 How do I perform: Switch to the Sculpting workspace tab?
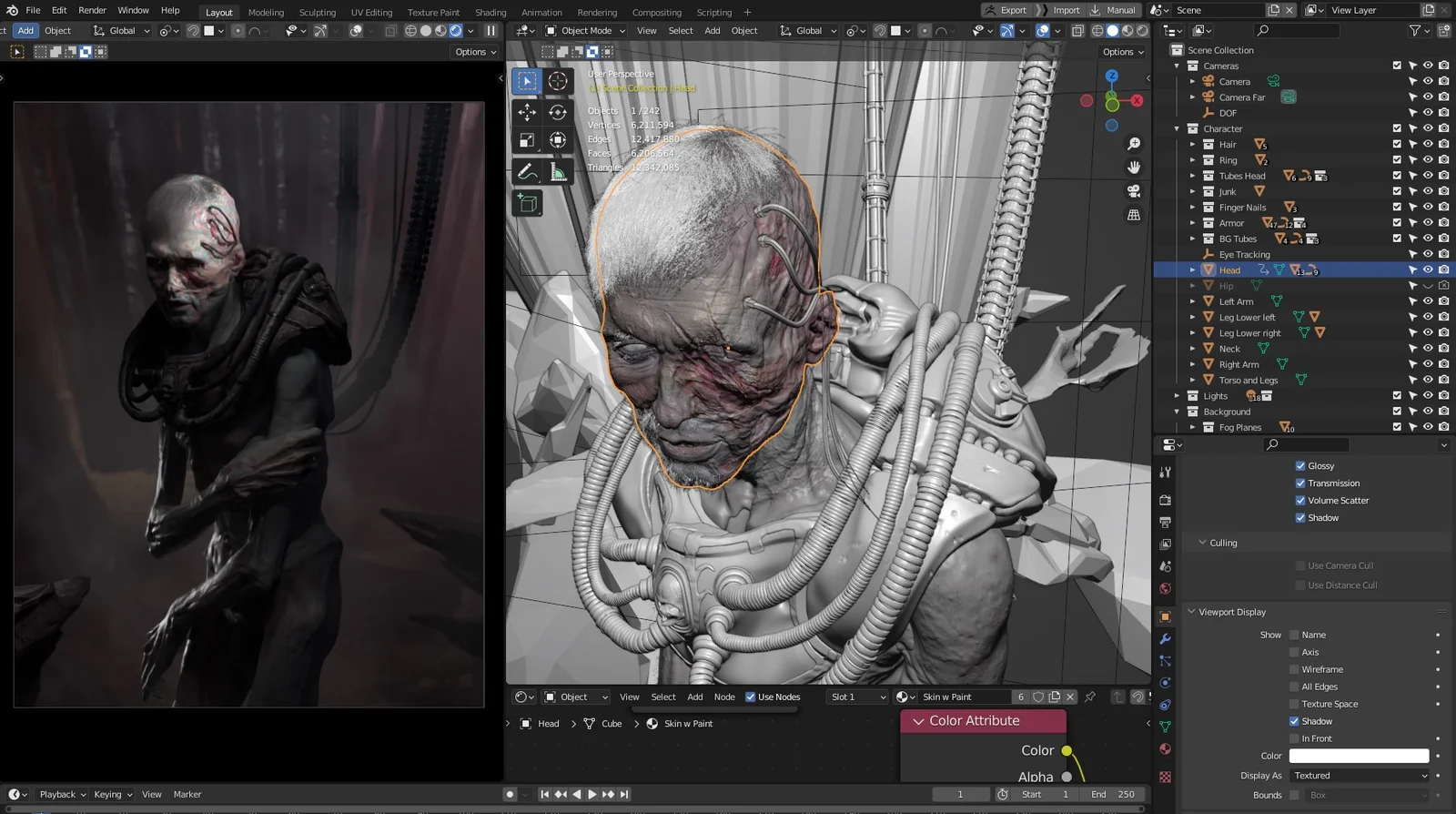317,13
